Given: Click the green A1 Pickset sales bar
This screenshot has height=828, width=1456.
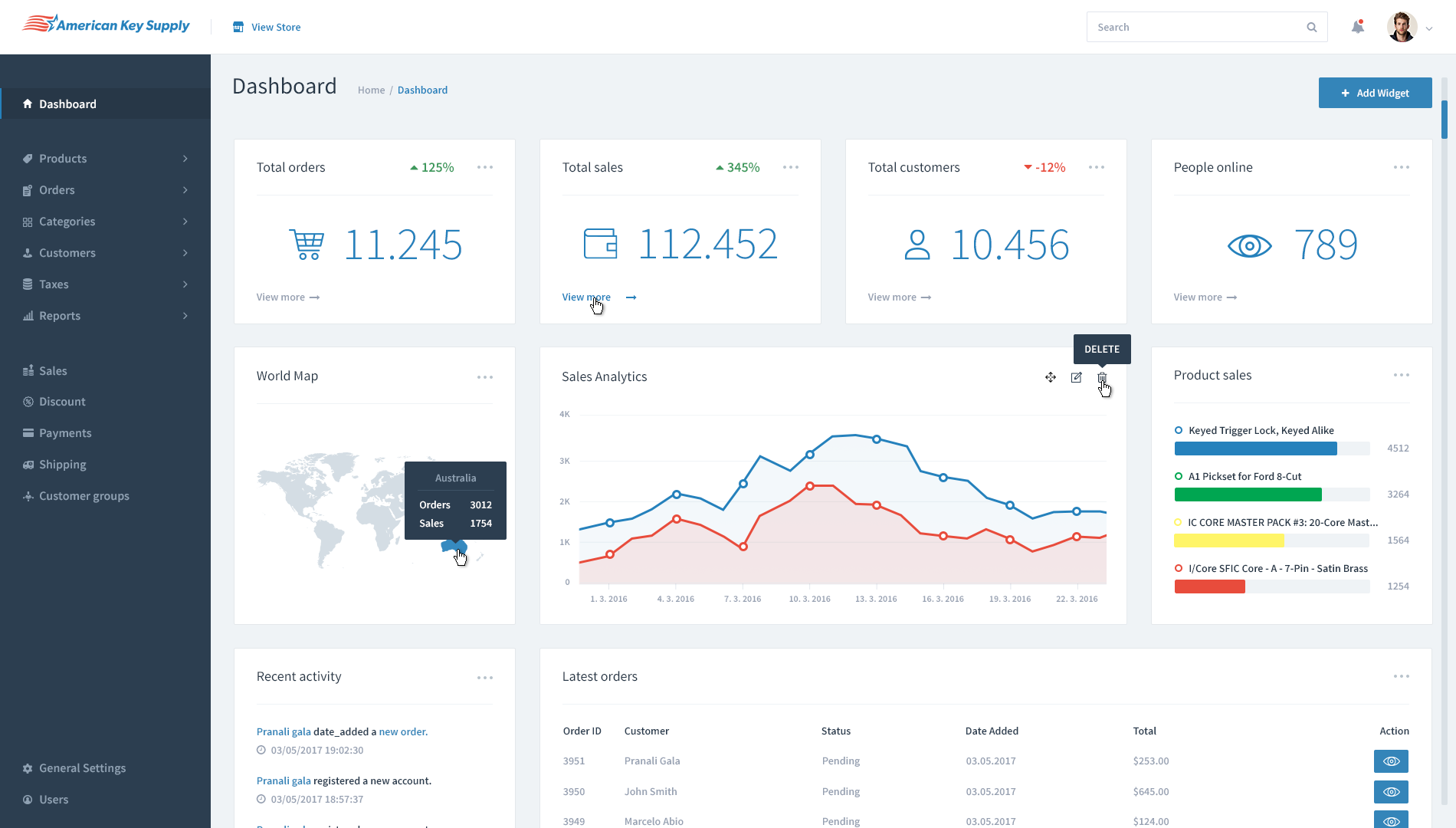Looking at the screenshot, I should point(1248,495).
